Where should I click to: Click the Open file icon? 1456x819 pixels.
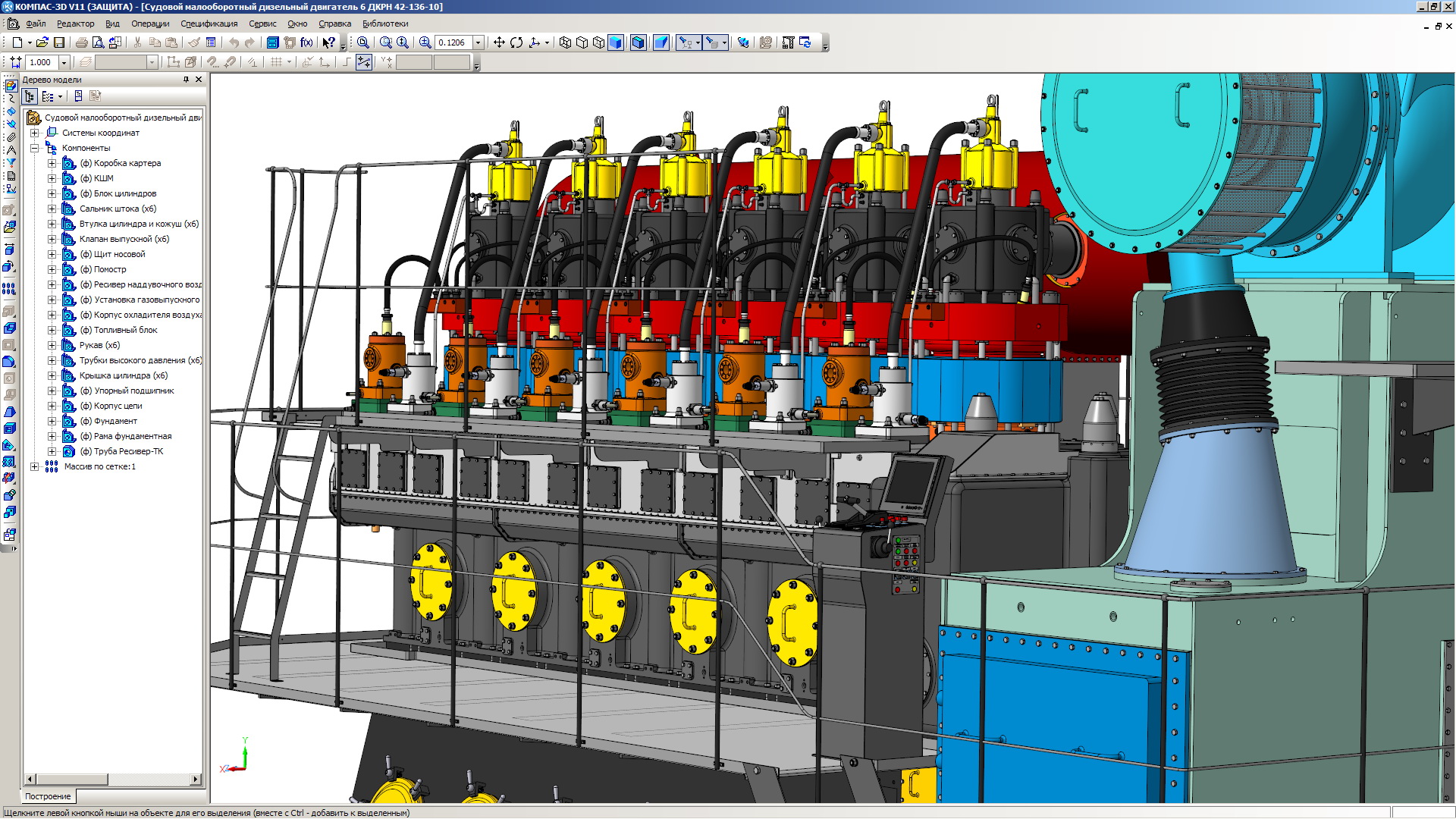pos(42,42)
